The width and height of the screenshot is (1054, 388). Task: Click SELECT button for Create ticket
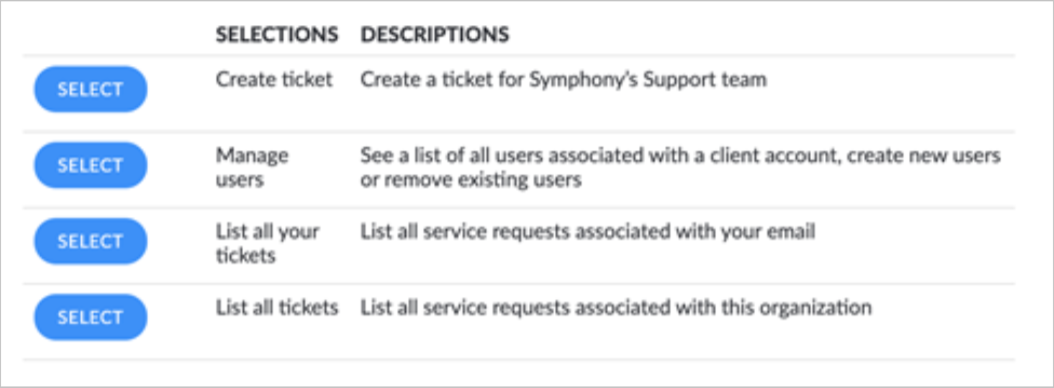pyautogui.click(x=90, y=89)
